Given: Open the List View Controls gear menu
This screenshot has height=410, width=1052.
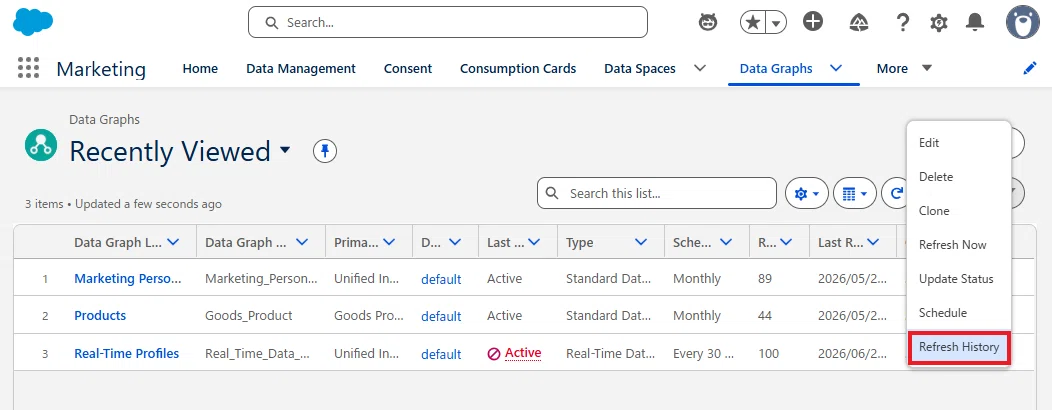Looking at the screenshot, I should [806, 194].
